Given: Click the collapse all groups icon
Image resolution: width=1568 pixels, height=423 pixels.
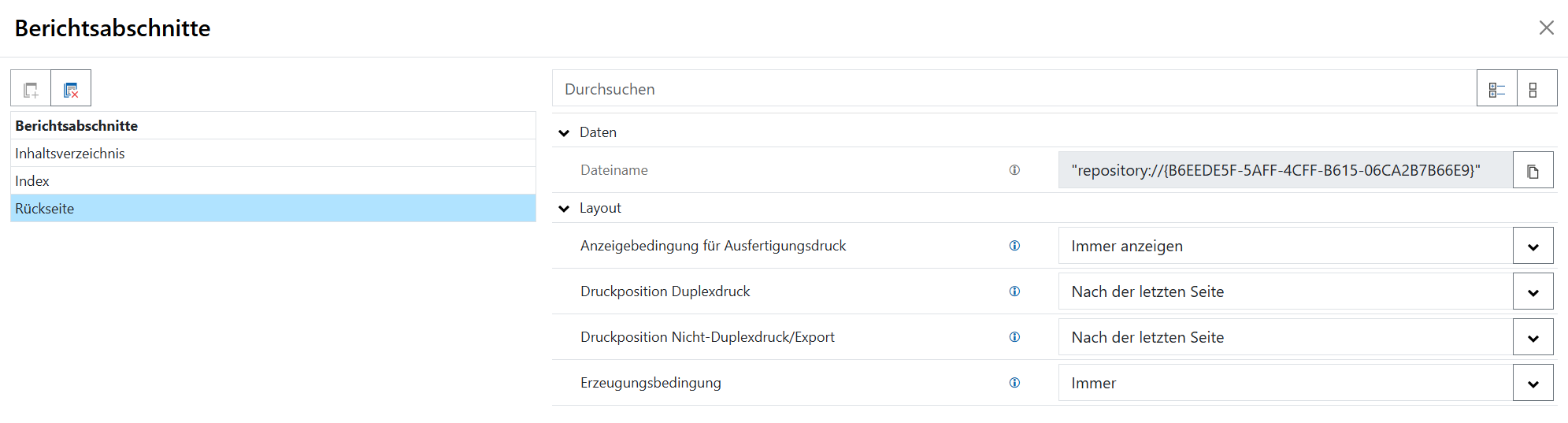Looking at the screenshot, I should 1533,89.
